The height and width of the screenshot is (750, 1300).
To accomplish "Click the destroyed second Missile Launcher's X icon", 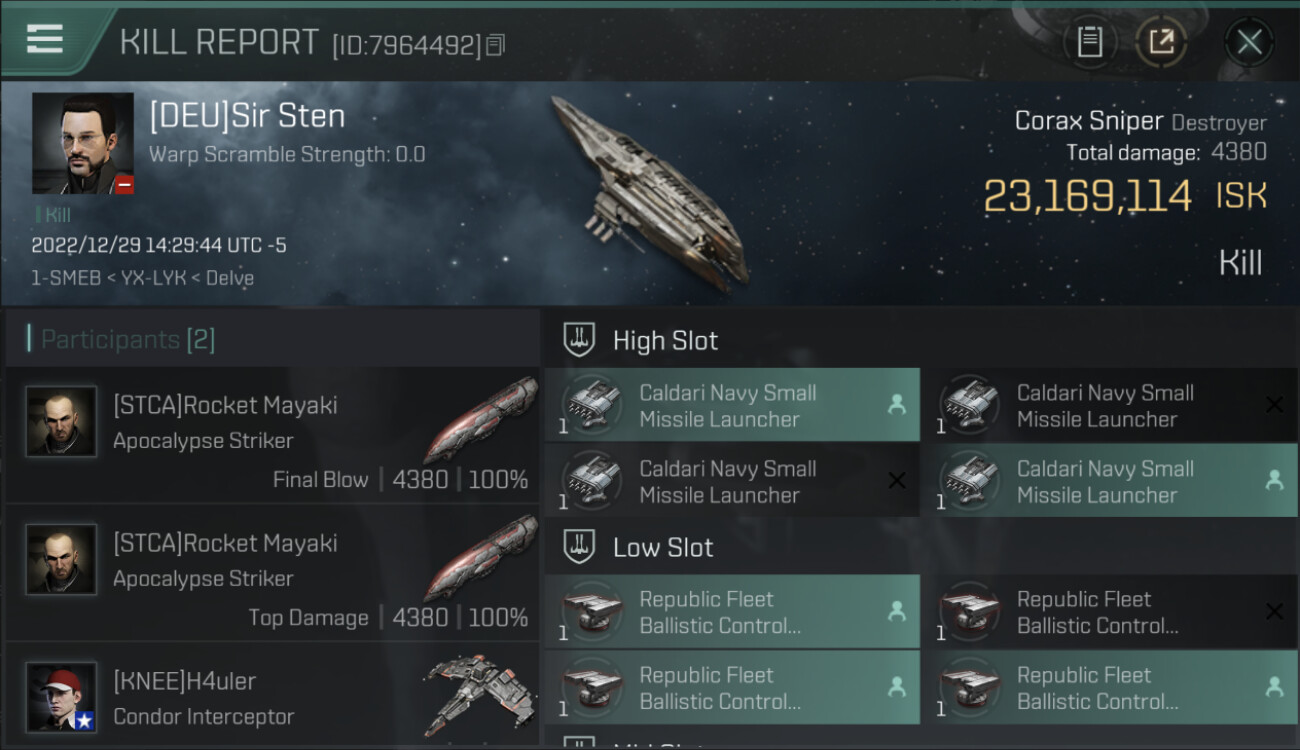I will click(x=1274, y=405).
